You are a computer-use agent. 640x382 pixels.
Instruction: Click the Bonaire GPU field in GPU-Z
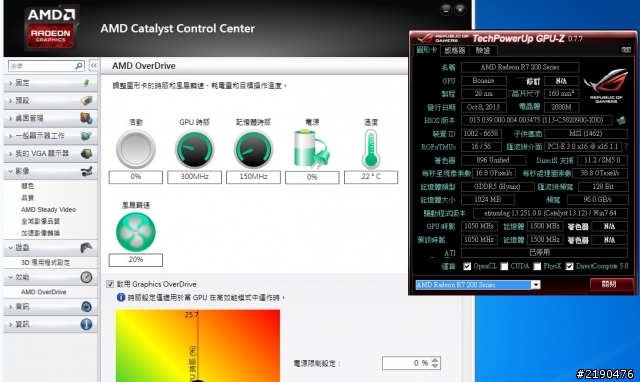coord(483,81)
